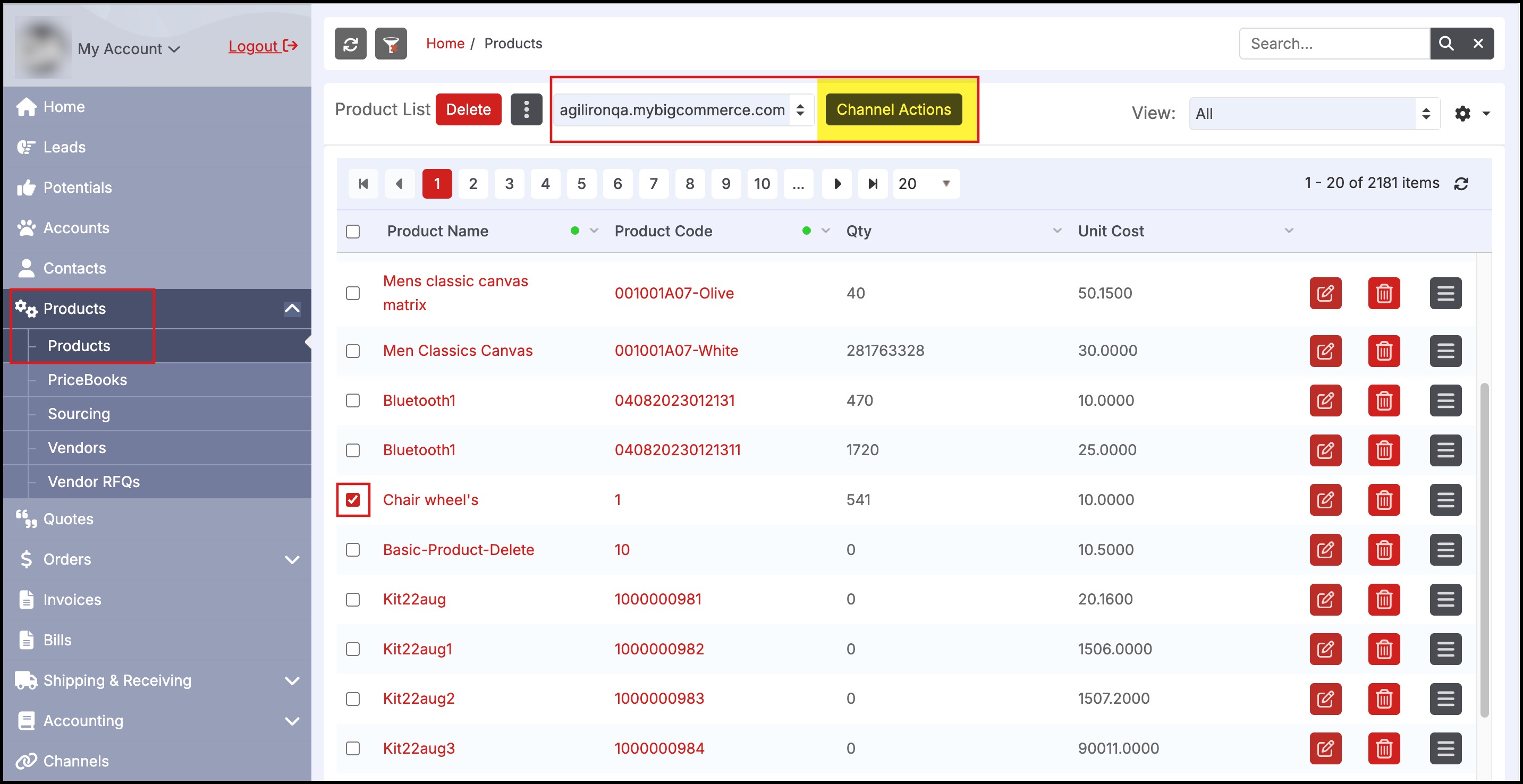
Task: Click the Channel Actions button
Action: [x=893, y=109]
